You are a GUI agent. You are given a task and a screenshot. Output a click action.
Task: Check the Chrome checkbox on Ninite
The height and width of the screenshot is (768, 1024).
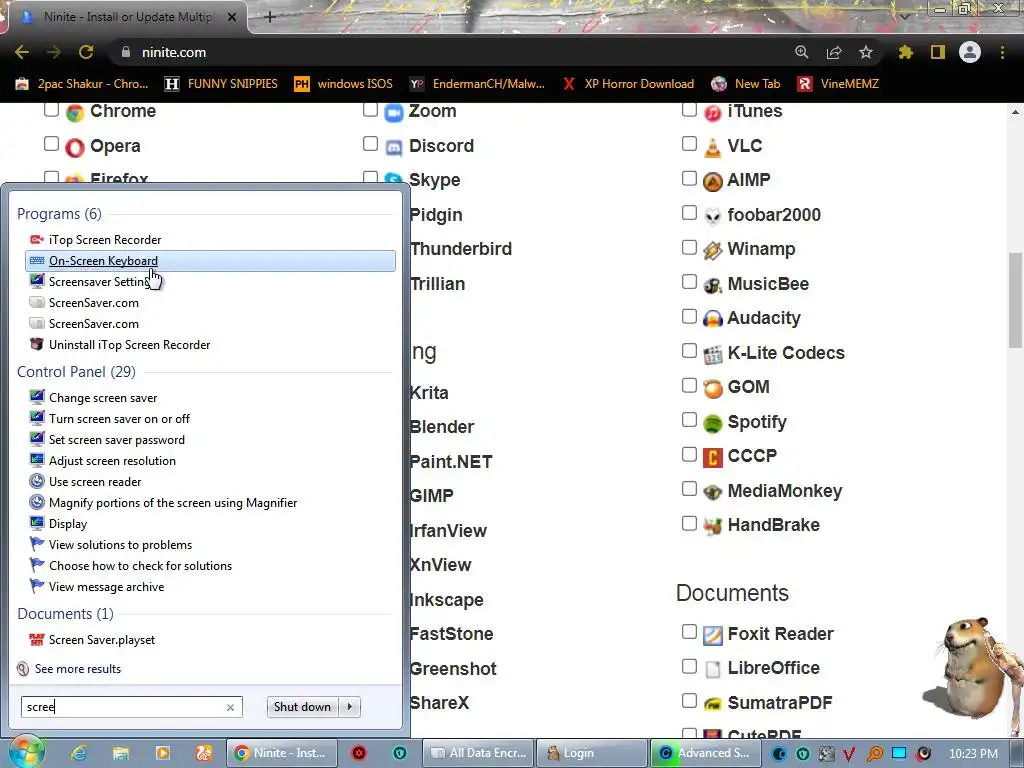tap(52, 109)
